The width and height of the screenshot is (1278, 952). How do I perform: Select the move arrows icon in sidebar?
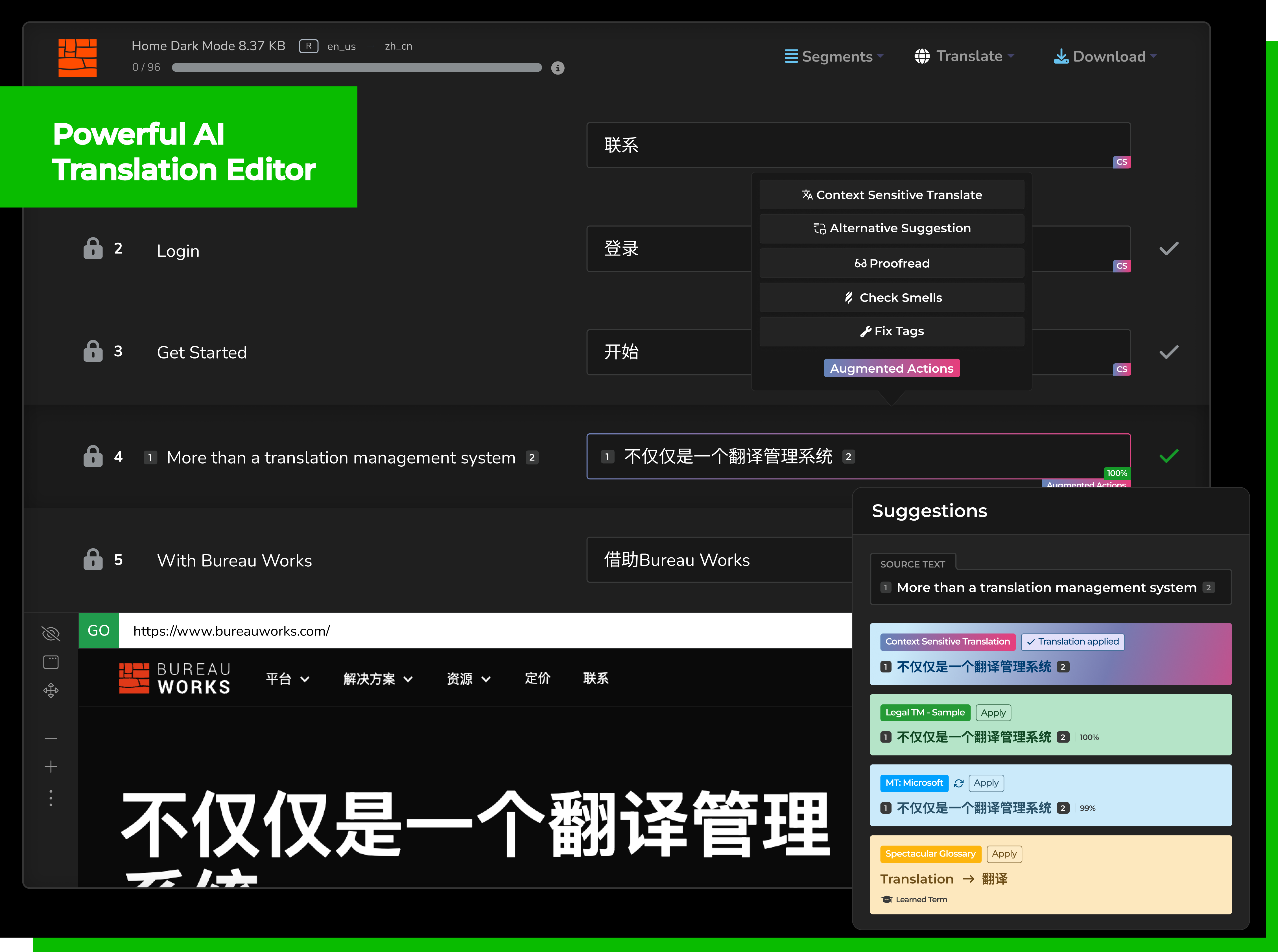point(51,690)
